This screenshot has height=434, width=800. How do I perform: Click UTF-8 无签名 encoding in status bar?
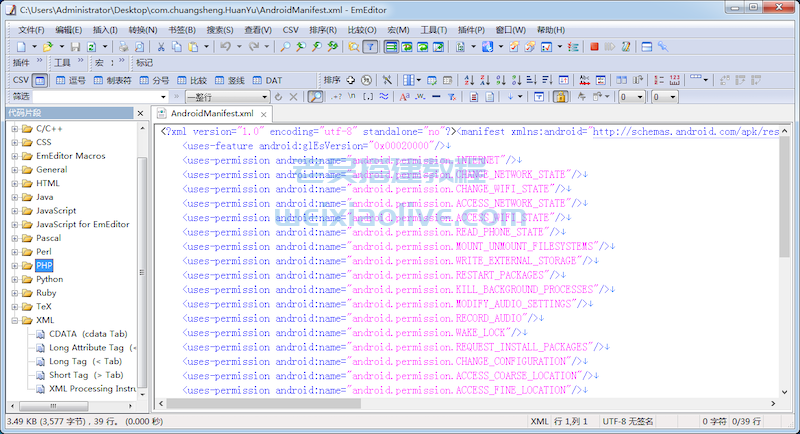(628, 421)
